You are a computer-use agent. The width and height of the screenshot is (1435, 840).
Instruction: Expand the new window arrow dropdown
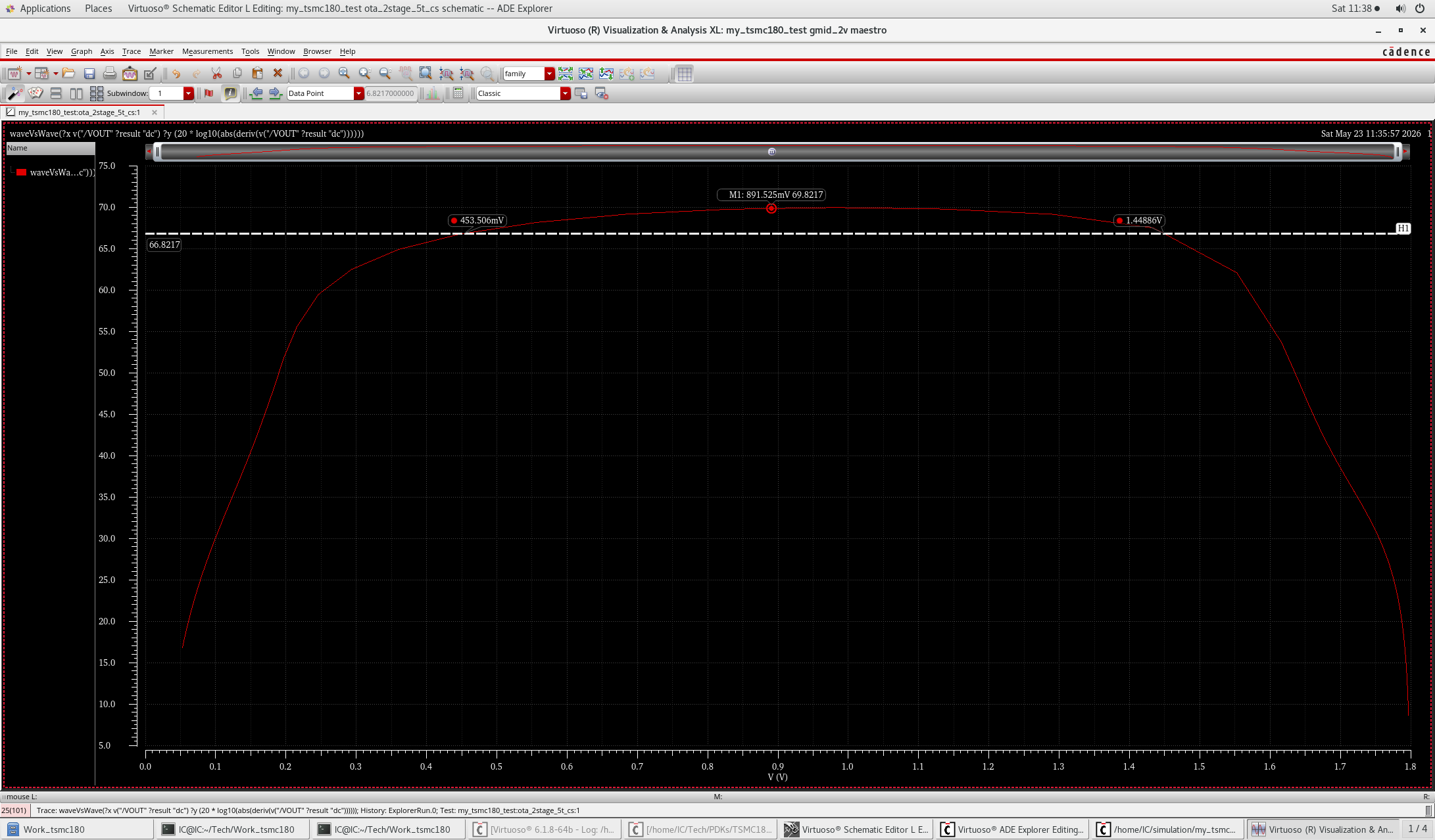coord(28,74)
